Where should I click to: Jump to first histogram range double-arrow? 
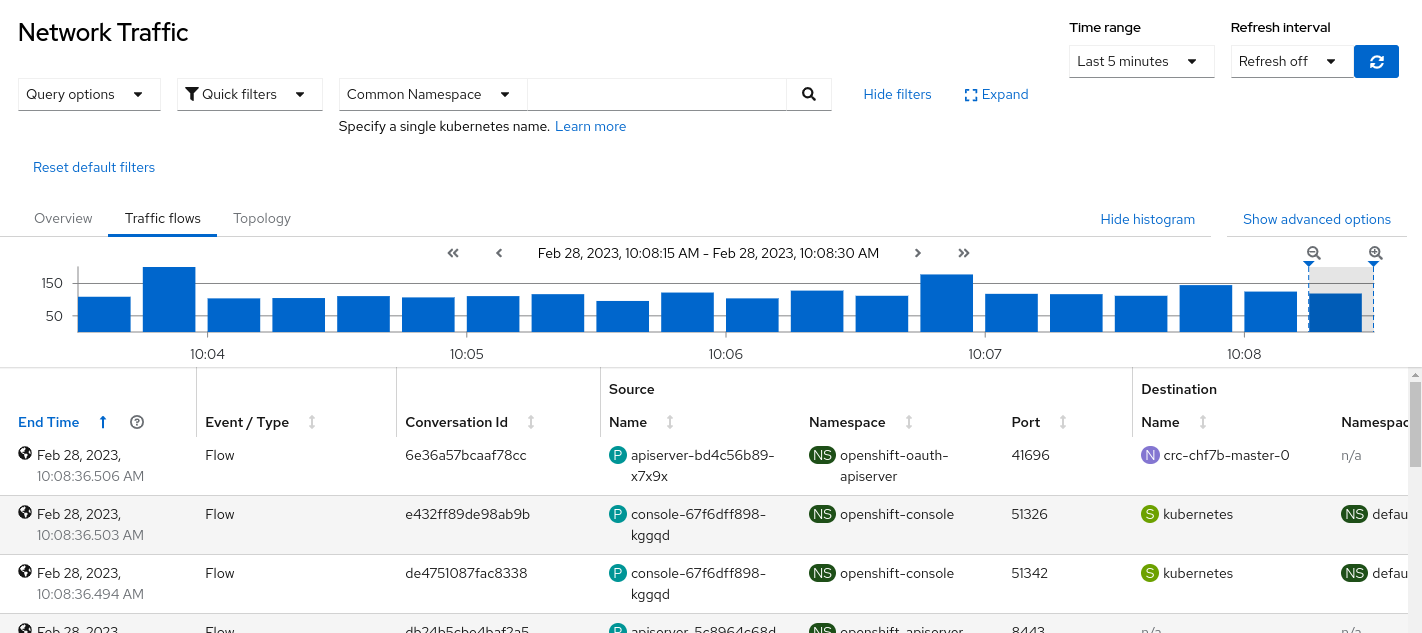click(453, 253)
